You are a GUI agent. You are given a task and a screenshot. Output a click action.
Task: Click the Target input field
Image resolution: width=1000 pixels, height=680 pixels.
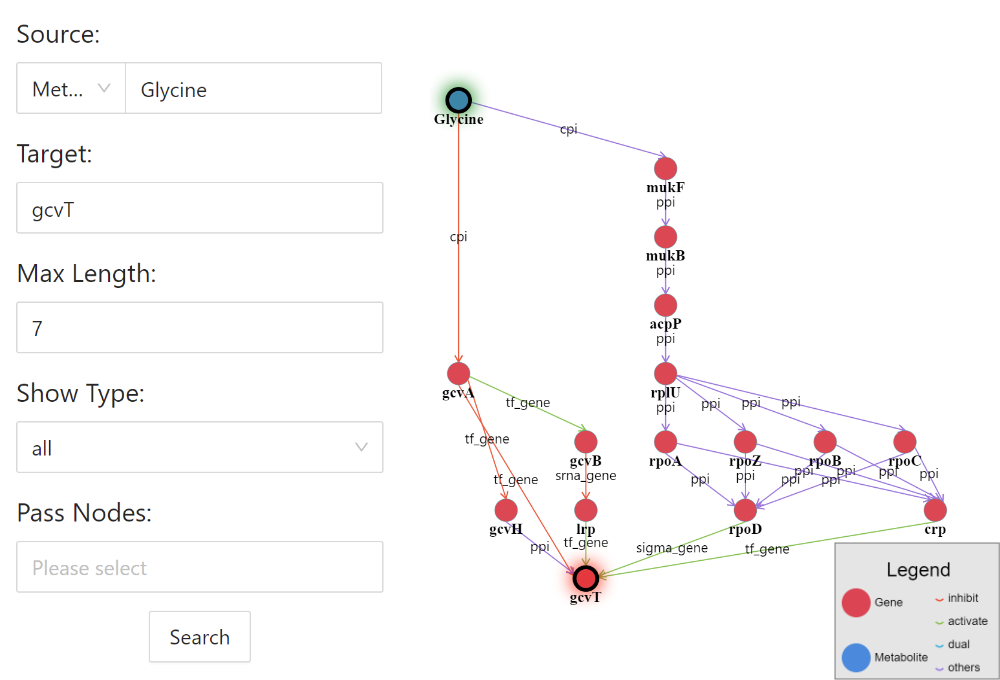point(199,208)
